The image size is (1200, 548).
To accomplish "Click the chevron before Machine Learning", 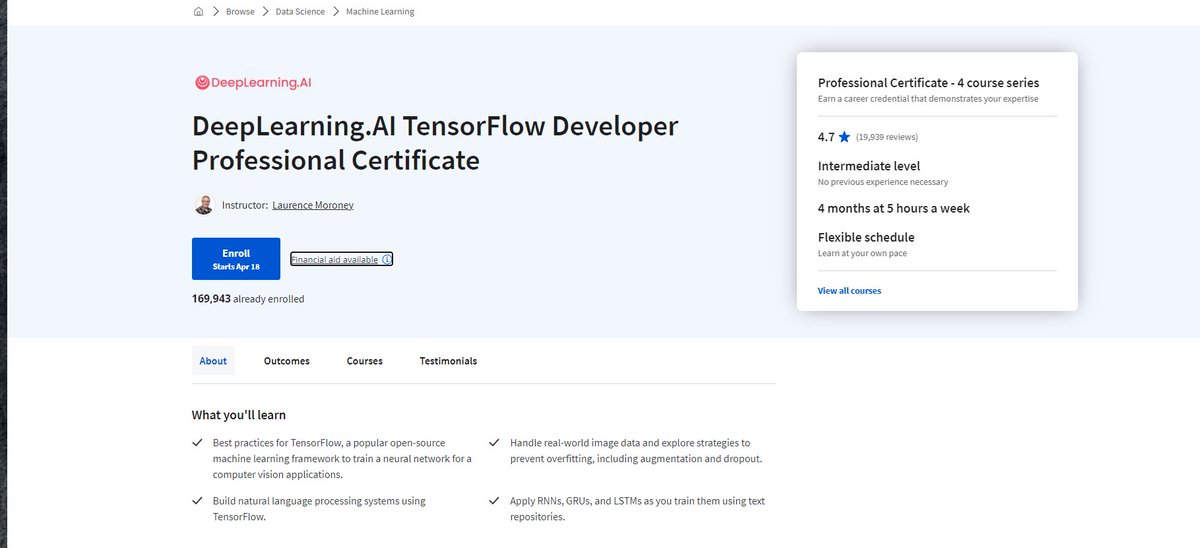I will click(335, 12).
